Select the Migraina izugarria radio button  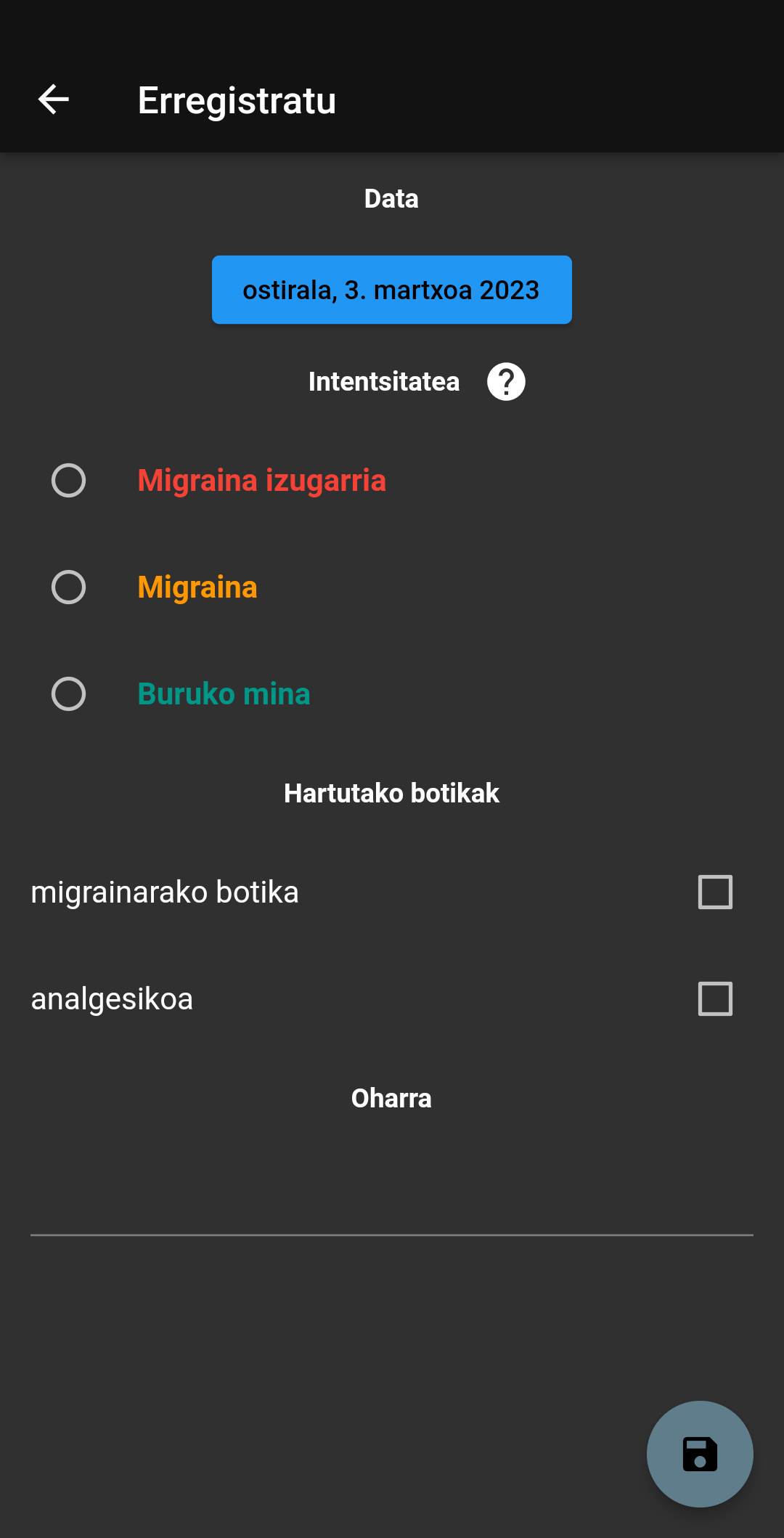(x=69, y=481)
